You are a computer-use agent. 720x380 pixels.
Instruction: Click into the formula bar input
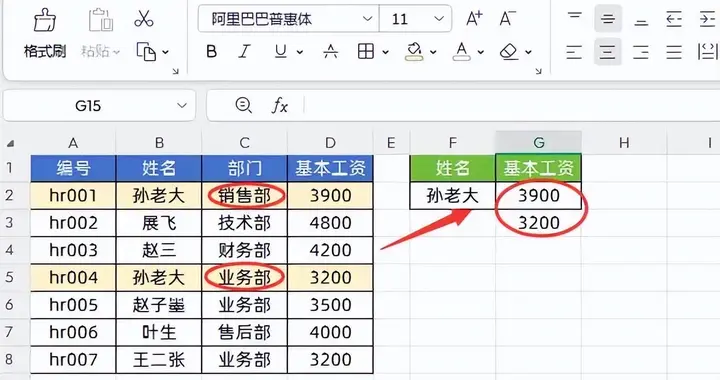(x=512, y=106)
